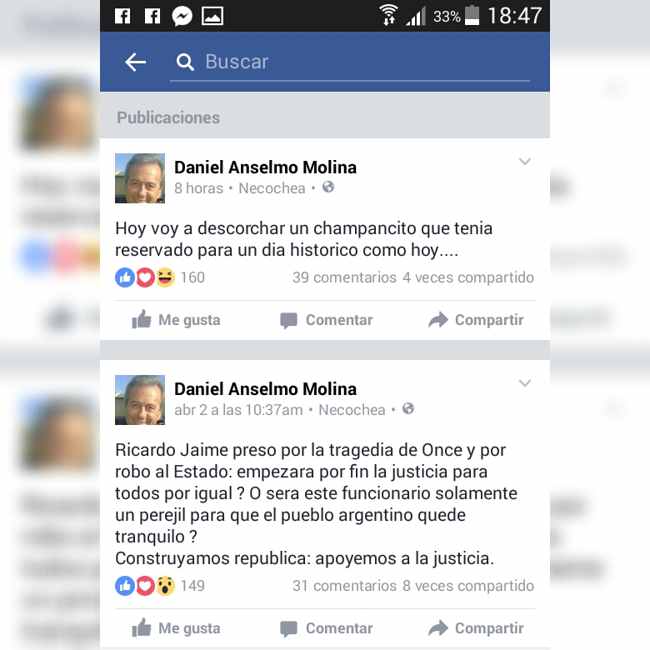Open Daniel Anselmo Molina's profile picture, first post

coord(140,178)
